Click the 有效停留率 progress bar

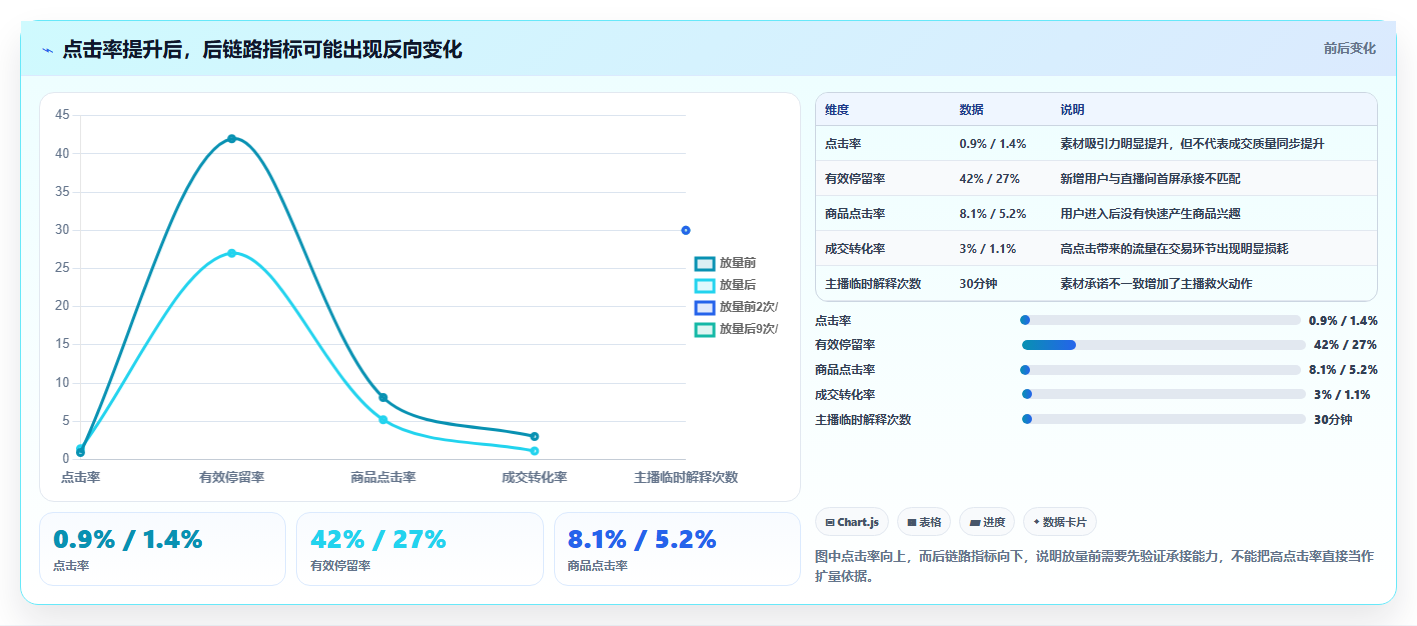click(1163, 345)
